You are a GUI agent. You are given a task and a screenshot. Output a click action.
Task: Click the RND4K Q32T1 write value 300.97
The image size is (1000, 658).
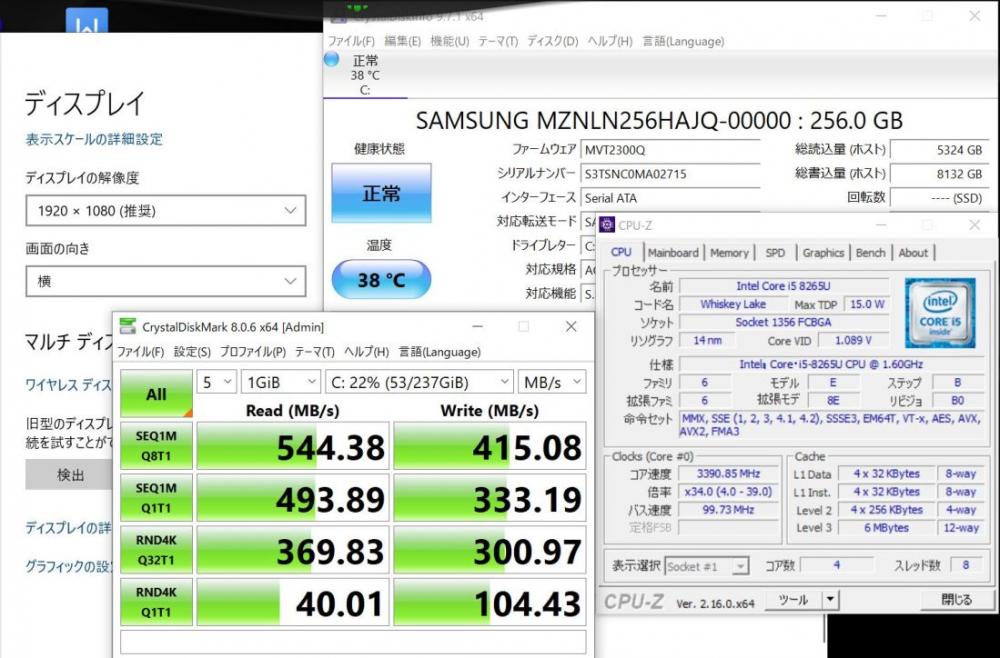pos(490,550)
